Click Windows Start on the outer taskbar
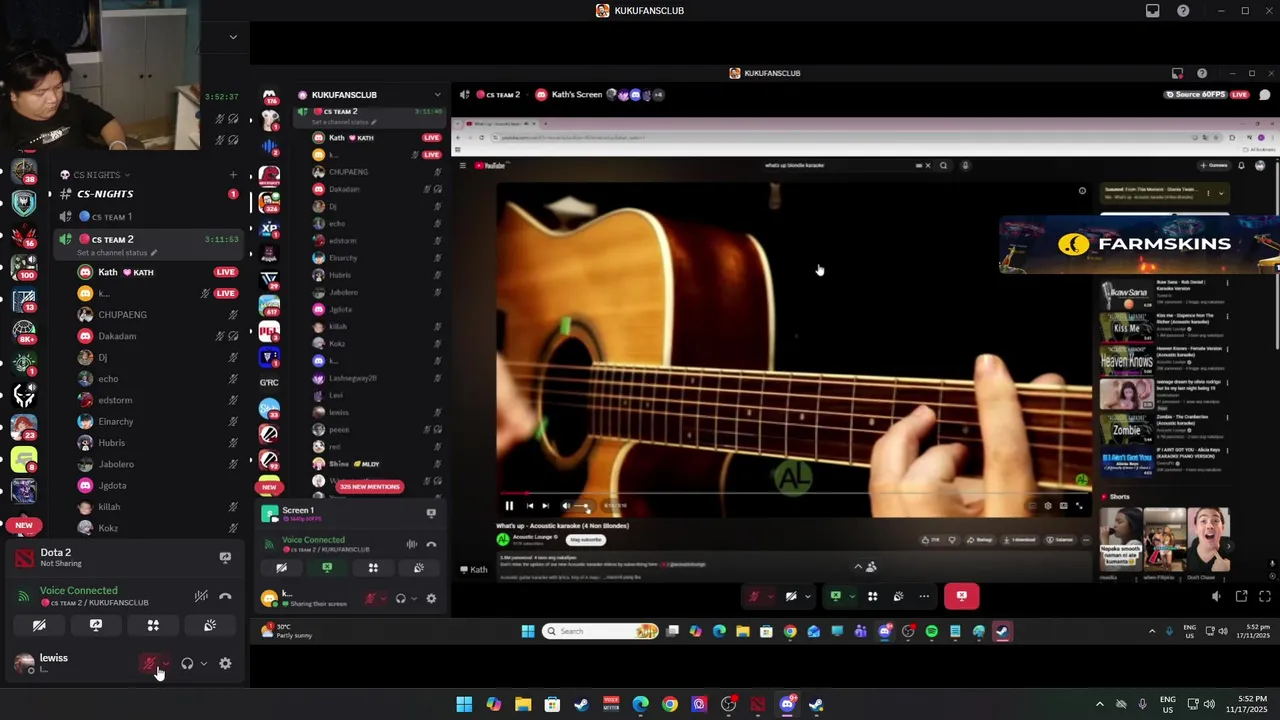Screen dimensions: 1280x720 coord(464,704)
